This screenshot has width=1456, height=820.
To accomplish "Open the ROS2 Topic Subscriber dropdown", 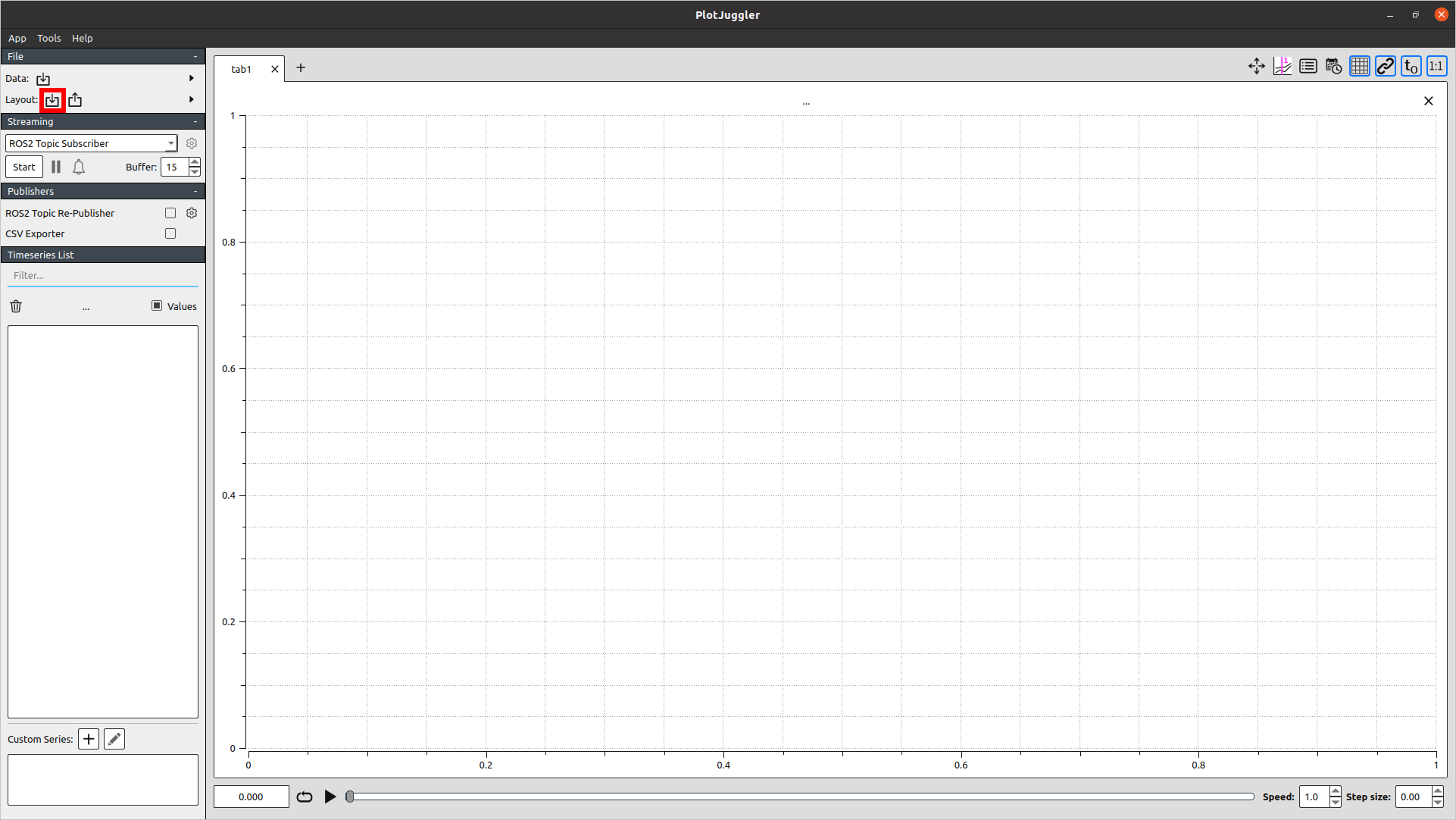I will pyautogui.click(x=91, y=144).
